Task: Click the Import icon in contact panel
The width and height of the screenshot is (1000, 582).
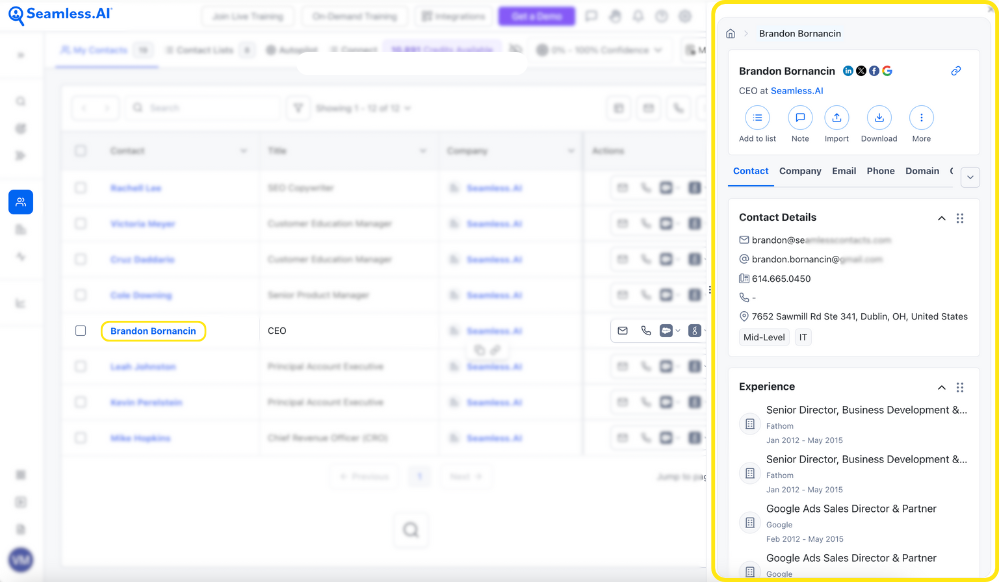Action: 836,118
